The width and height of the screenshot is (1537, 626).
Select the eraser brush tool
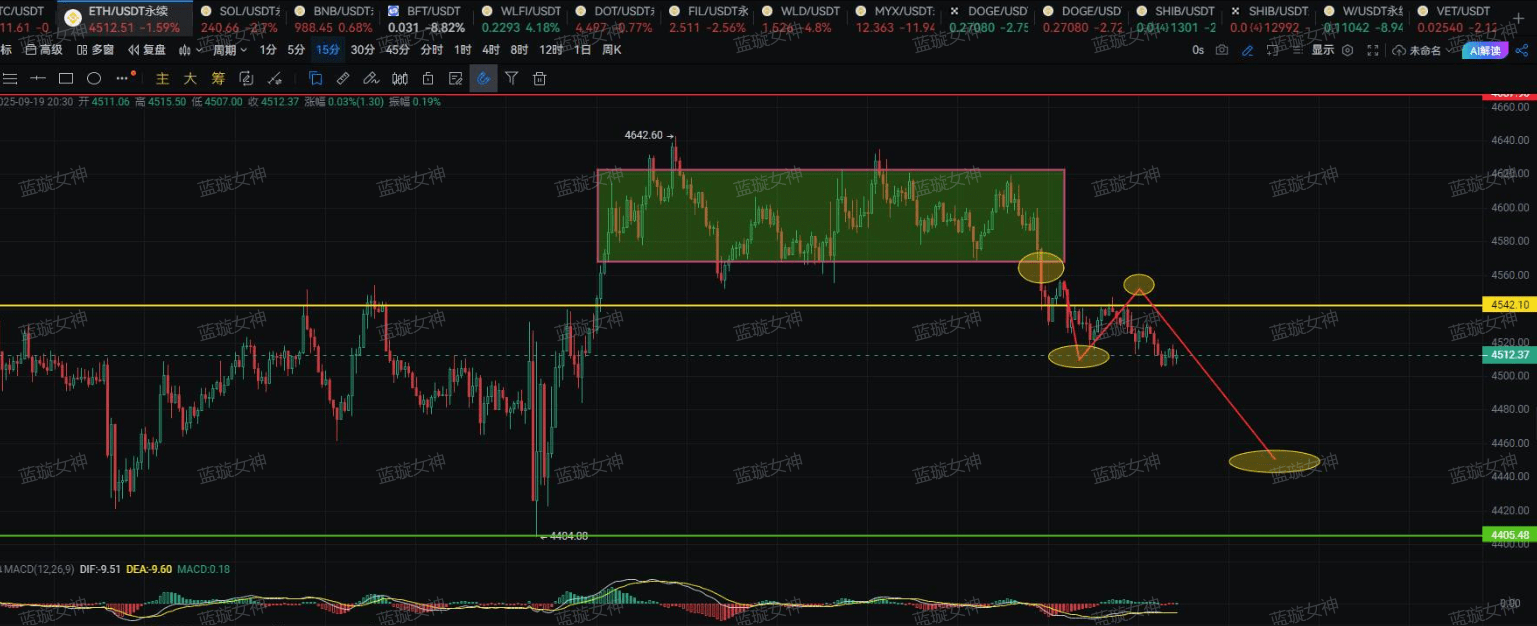[371, 78]
